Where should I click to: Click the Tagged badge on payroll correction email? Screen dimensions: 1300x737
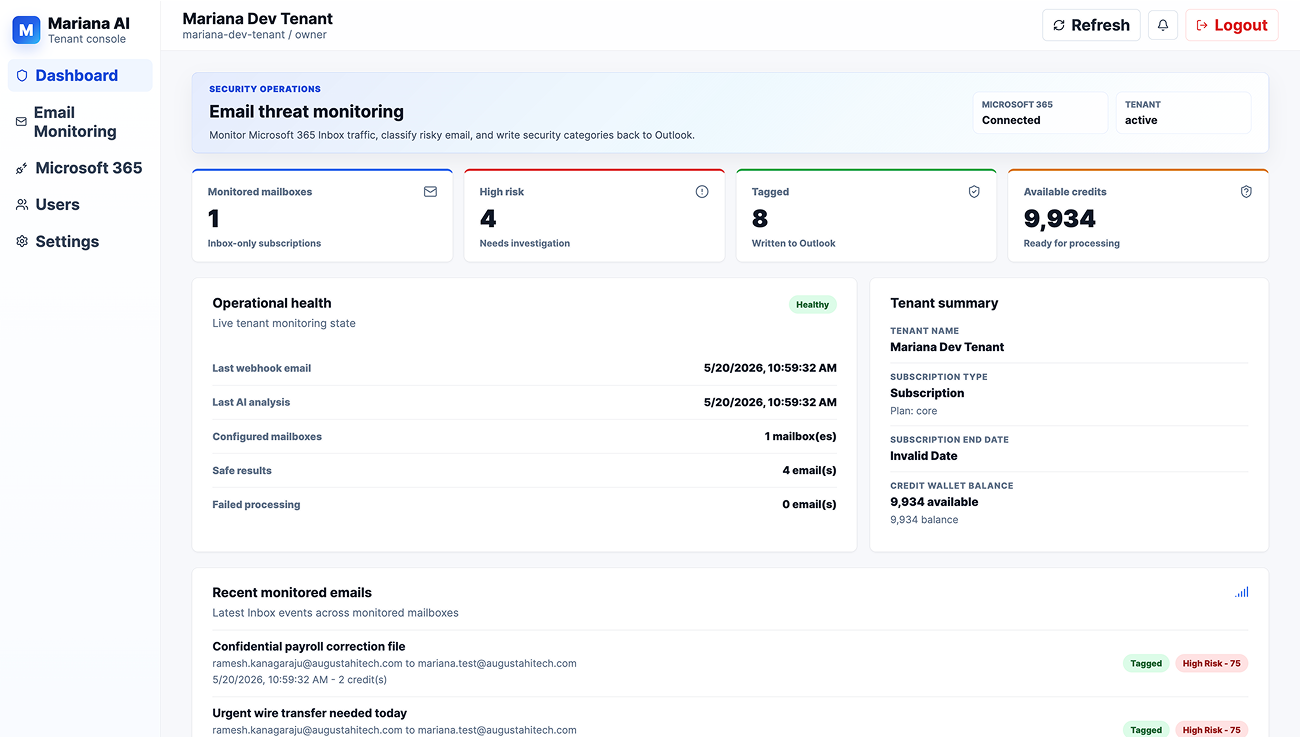[x=1146, y=663]
